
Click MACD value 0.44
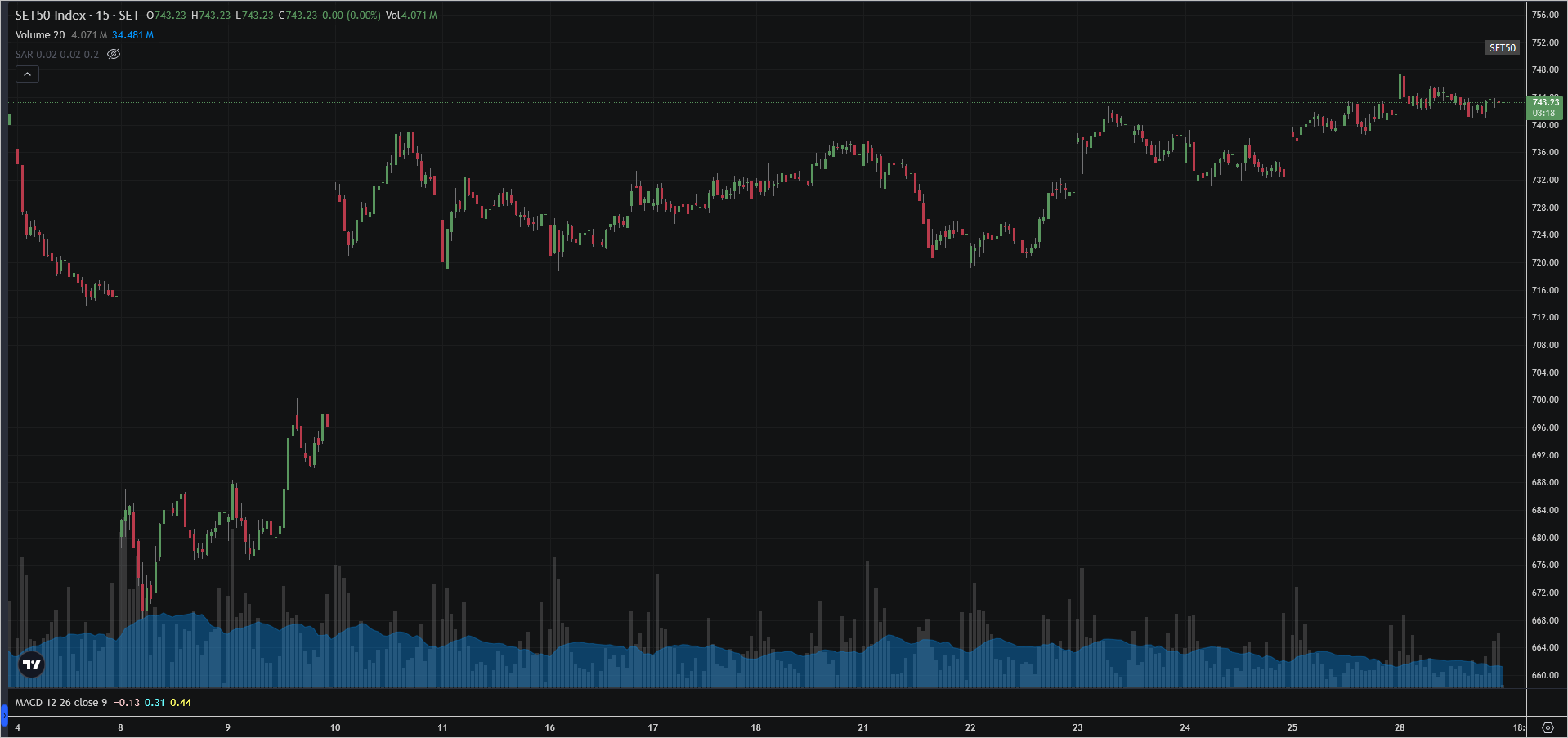pyautogui.click(x=181, y=703)
